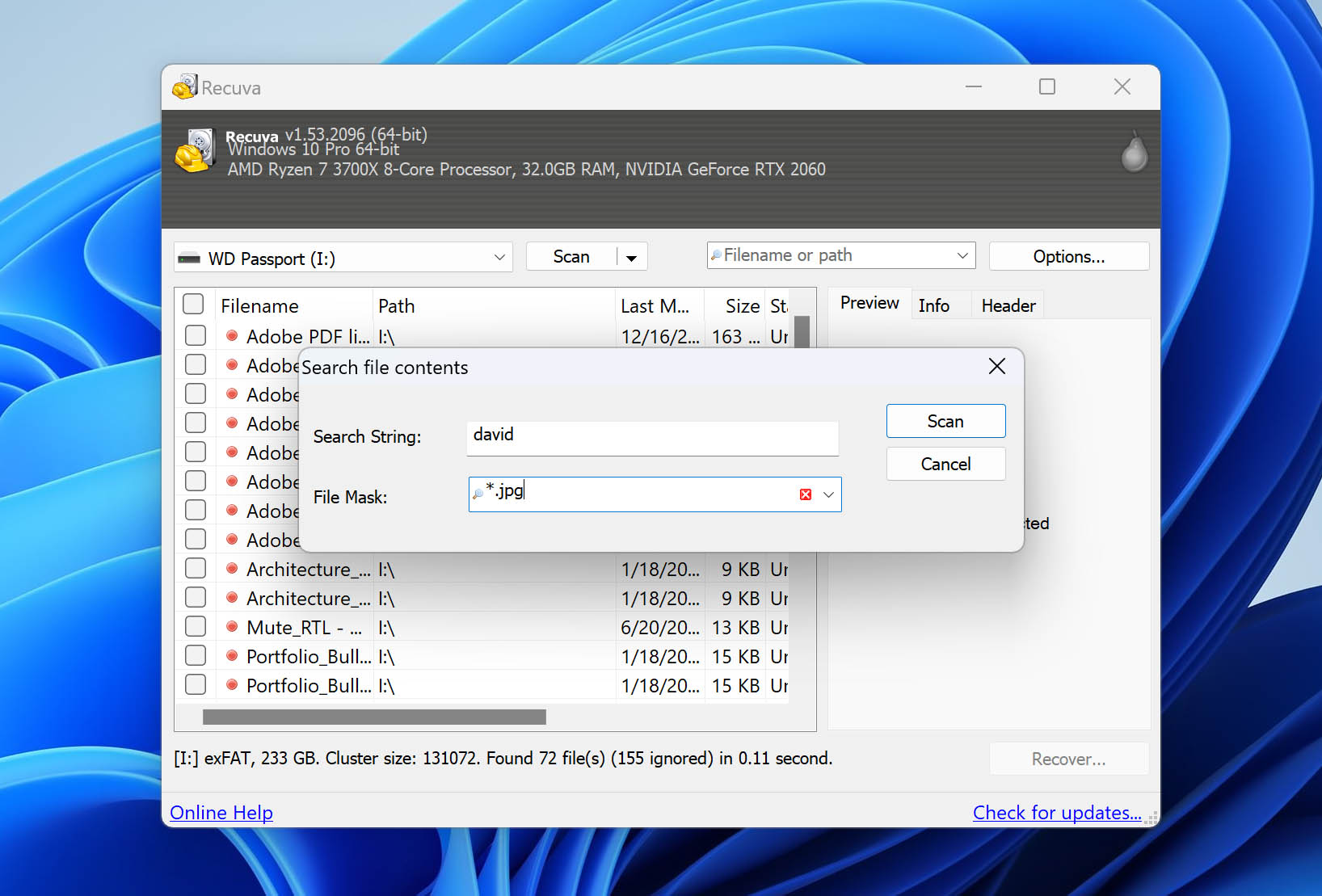Switch to the Header tab
Viewport: 1322px width, 896px height.
[1008, 305]
